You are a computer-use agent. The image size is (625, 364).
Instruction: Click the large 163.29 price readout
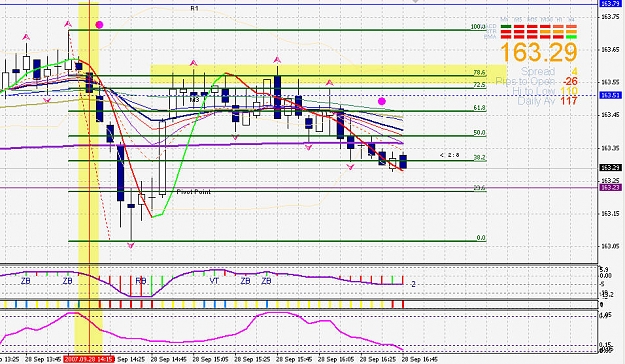coord(538,52)
